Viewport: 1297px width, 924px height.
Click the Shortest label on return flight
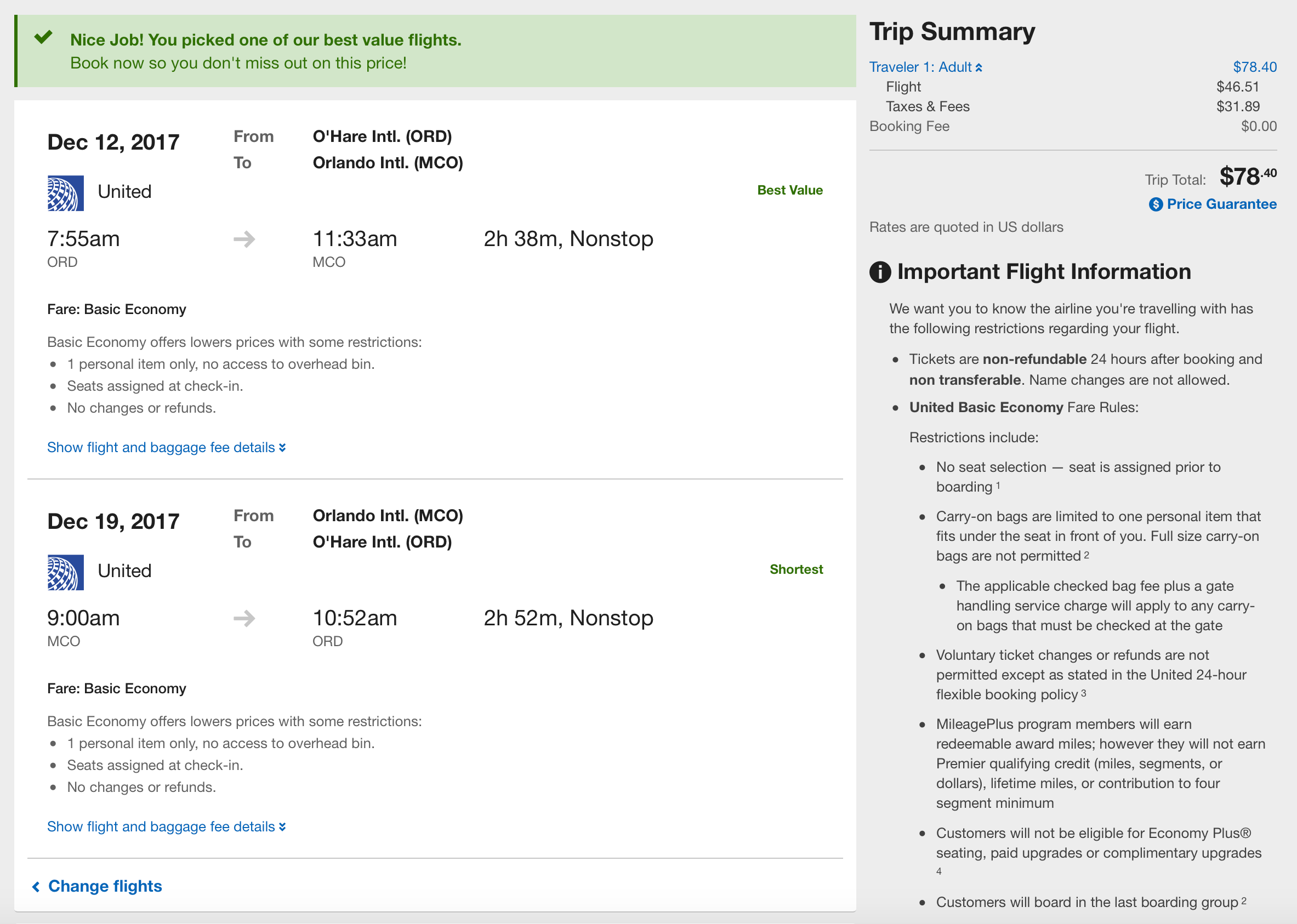pos(795,569)
